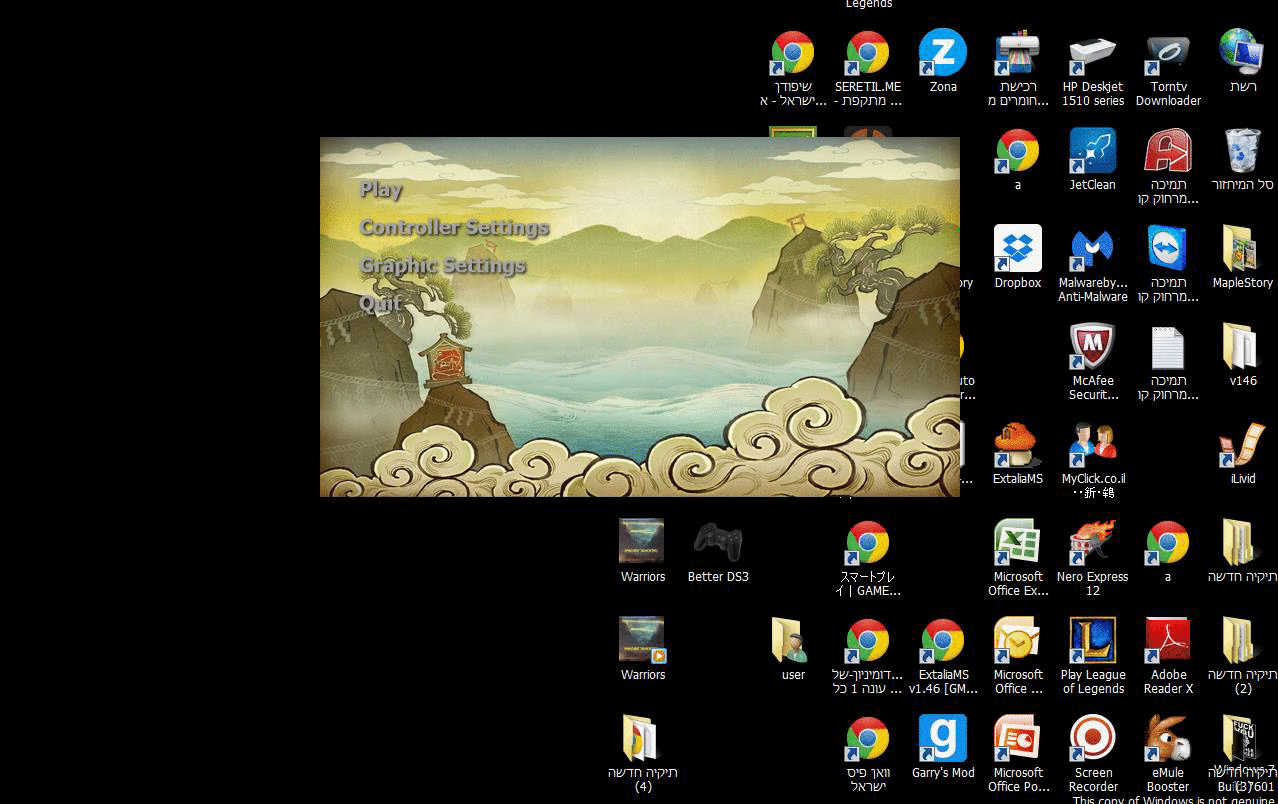Open Graphic Settings in the game menu
1278x804 pixels.
pyautogui.click(x=442, y=265)
